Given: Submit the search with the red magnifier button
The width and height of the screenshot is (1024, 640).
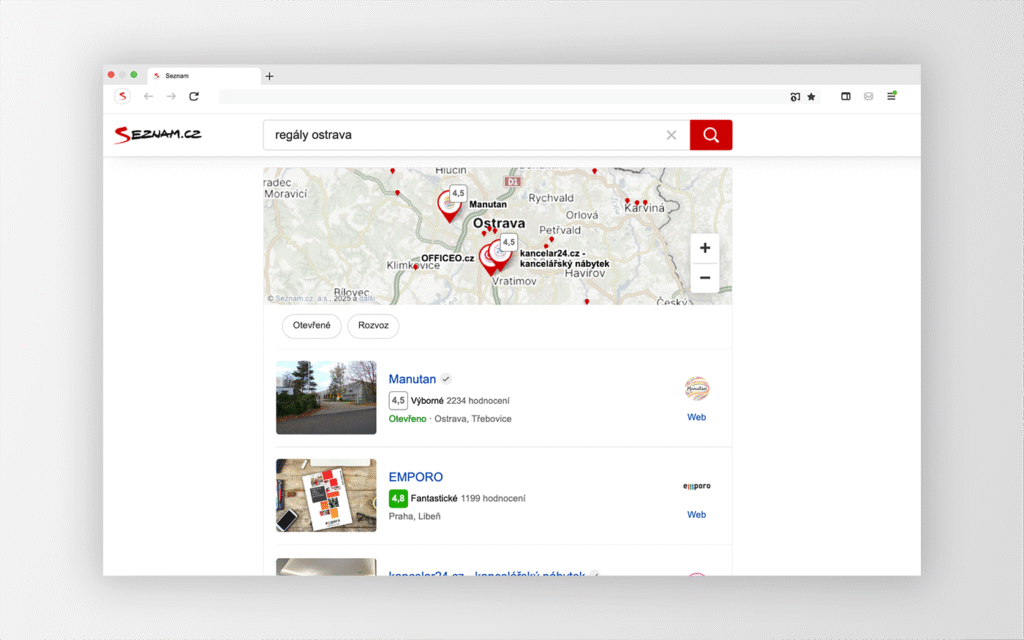Looking at the screenshot, I should tap(711, 135).
